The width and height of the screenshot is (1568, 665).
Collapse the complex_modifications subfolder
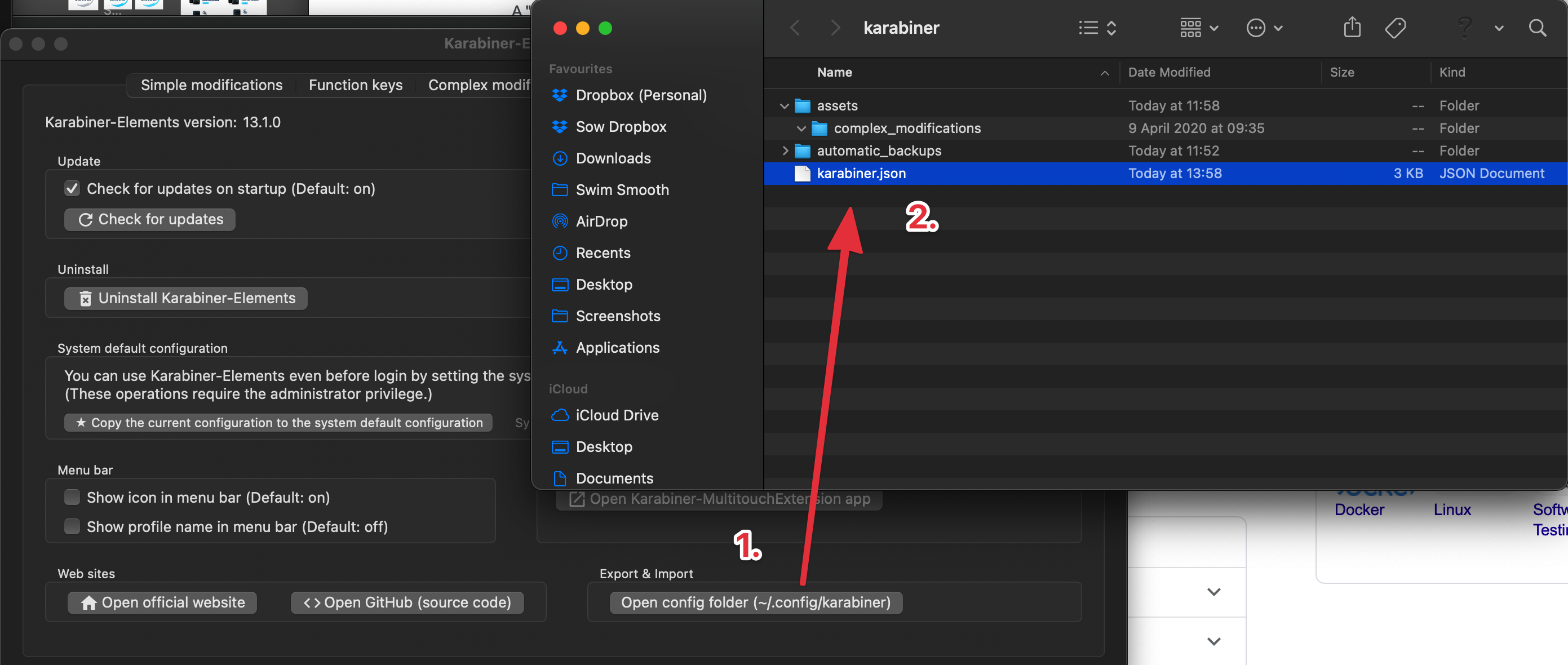tap(800, 127)
